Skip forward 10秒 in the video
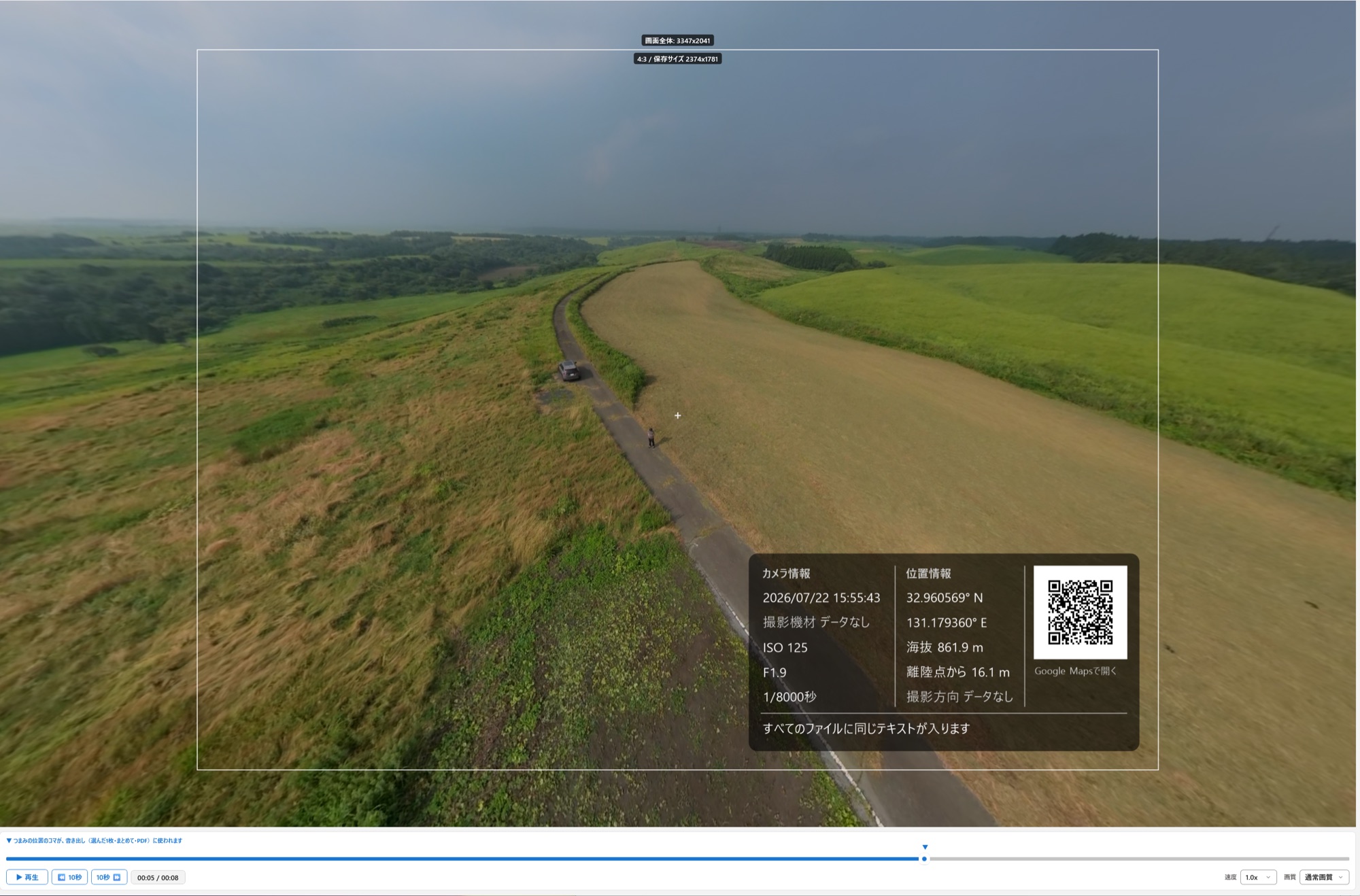Viewport: 1360px width, 896px height. click(109, 877)
